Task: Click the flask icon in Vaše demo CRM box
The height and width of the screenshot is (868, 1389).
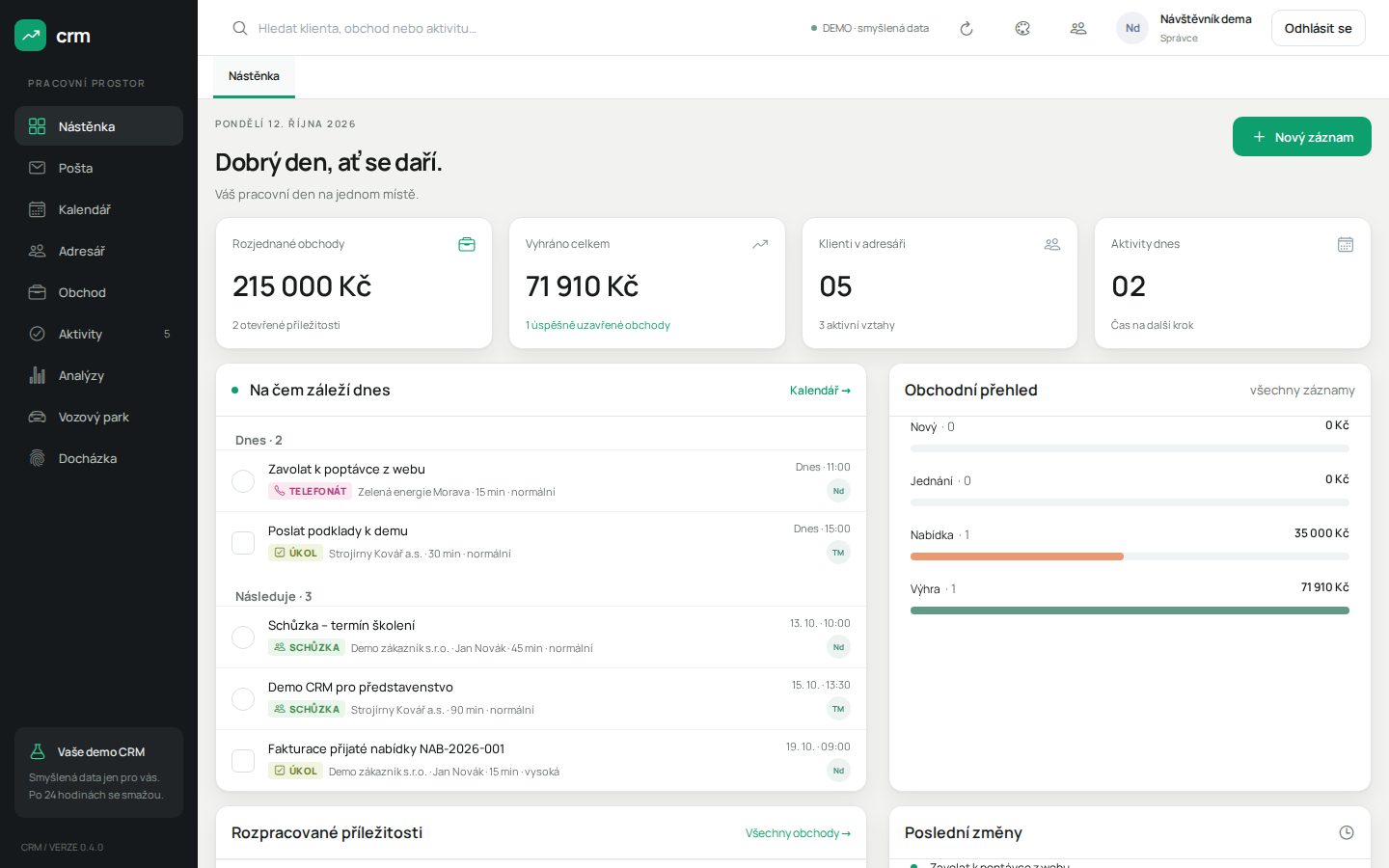Action: coord(38,751)
